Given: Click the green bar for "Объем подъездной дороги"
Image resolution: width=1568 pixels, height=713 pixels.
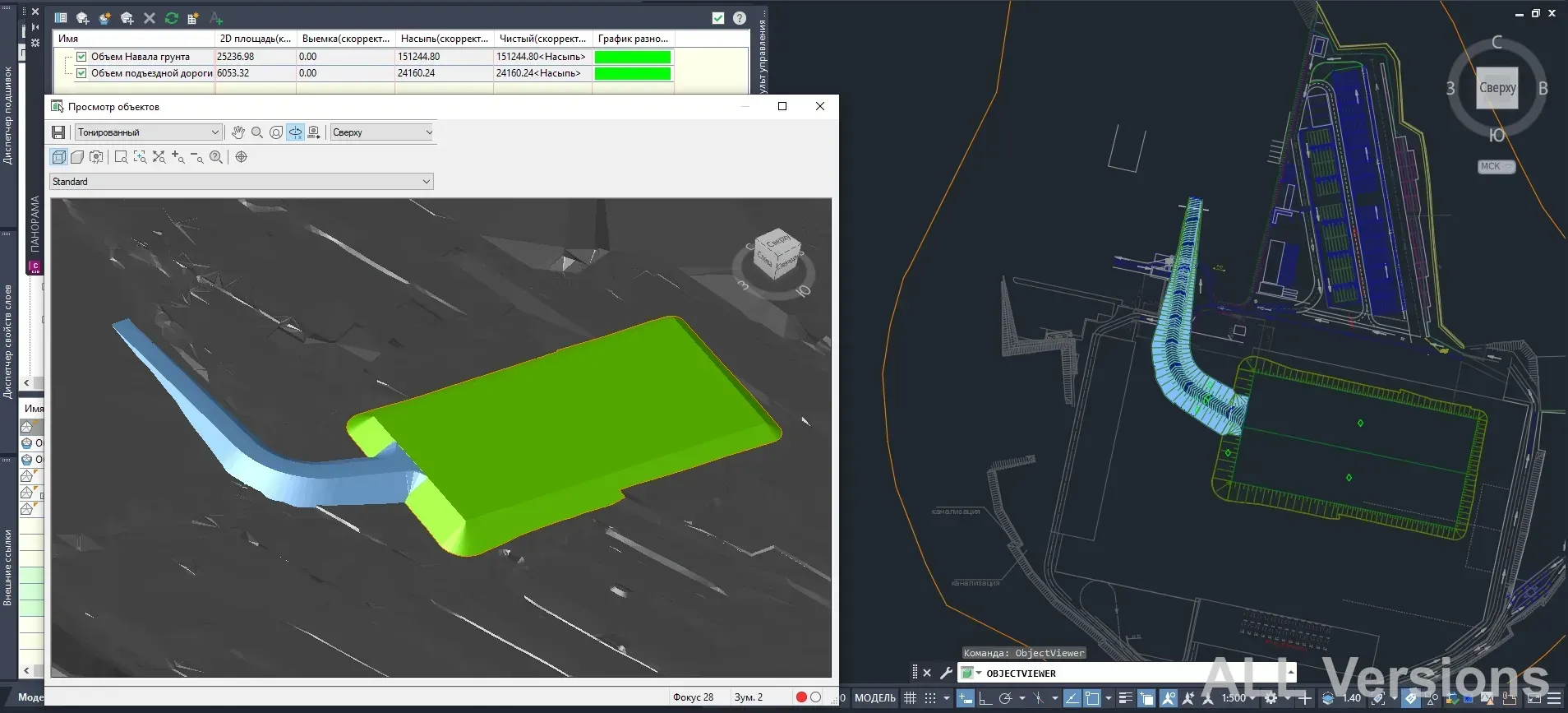Looking at the screenshot, I should [x=633, y=73].
